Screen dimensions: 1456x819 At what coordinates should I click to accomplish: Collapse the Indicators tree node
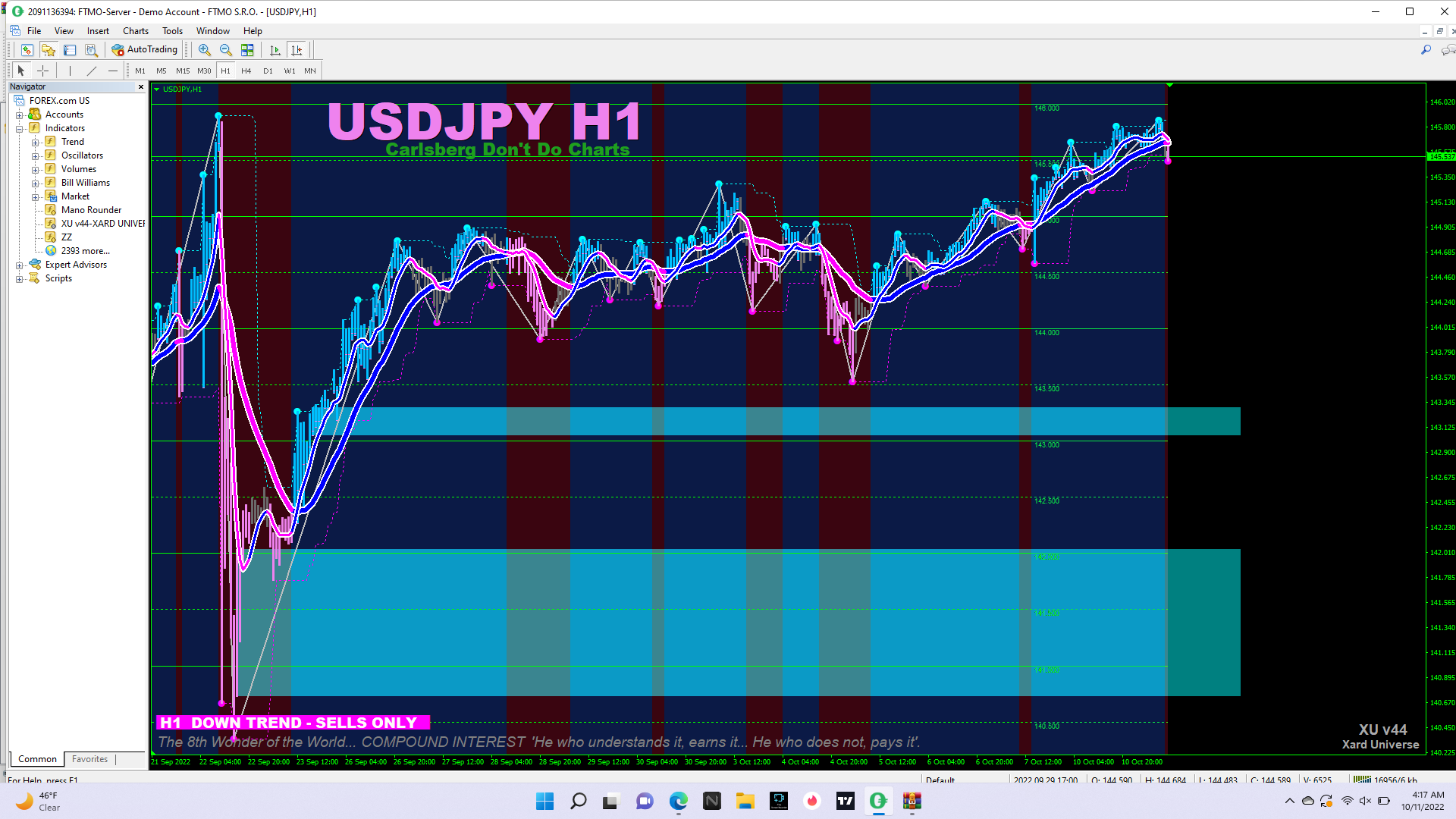tap(19, 128)
